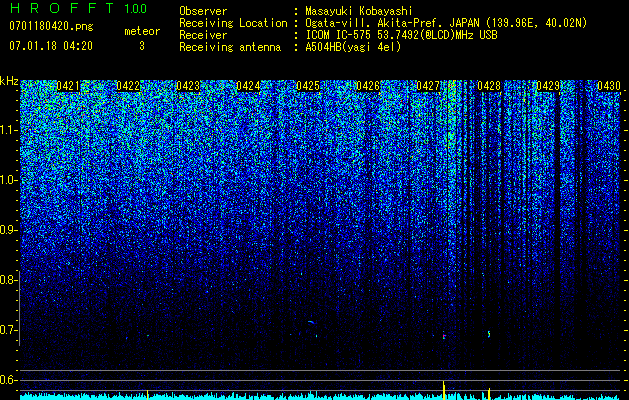Click the 0.9 frequency axis label

click(9, 230)
